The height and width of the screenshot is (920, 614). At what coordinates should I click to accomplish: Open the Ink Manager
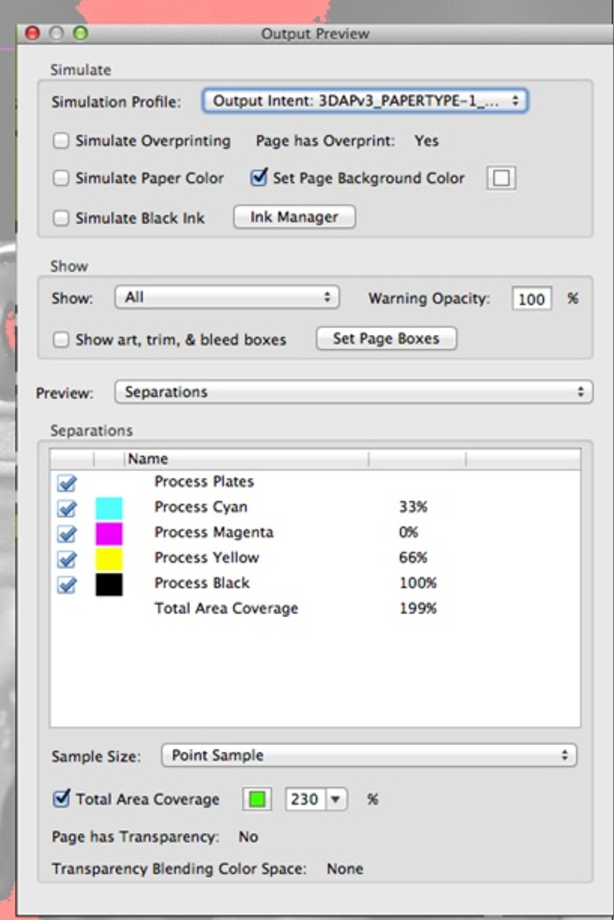point(293,216)
